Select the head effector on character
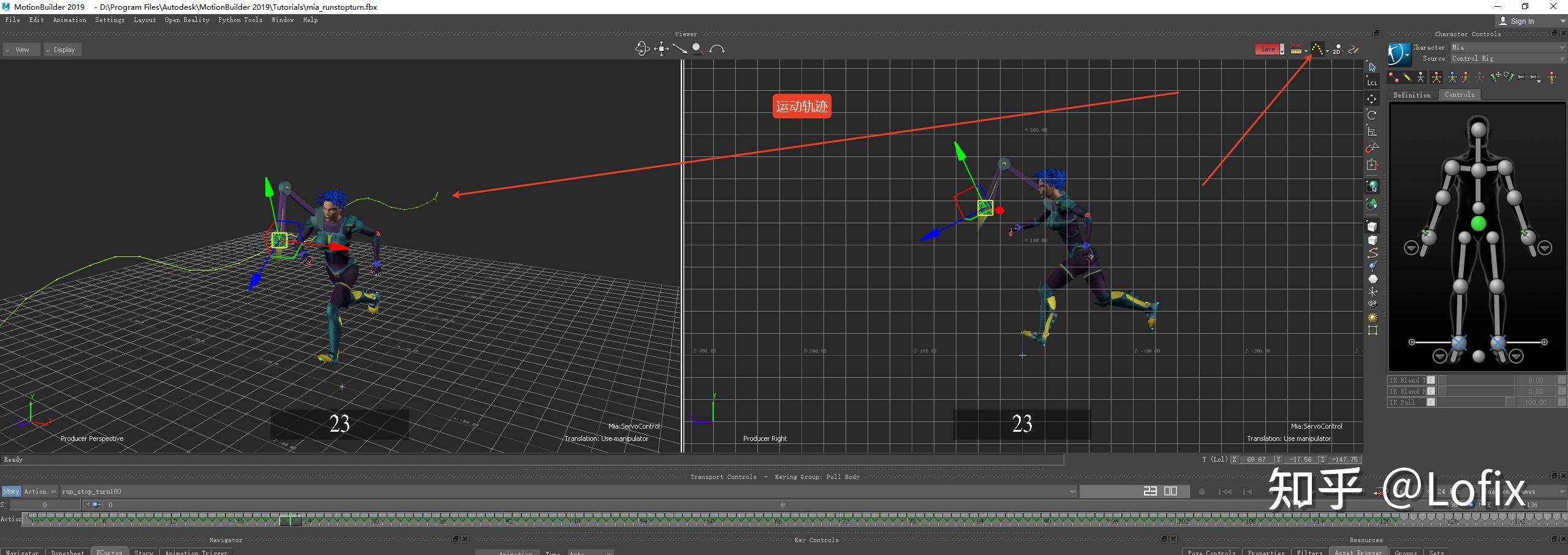The width and height of the screenshot is (1568, 555). click(1479, 130)
